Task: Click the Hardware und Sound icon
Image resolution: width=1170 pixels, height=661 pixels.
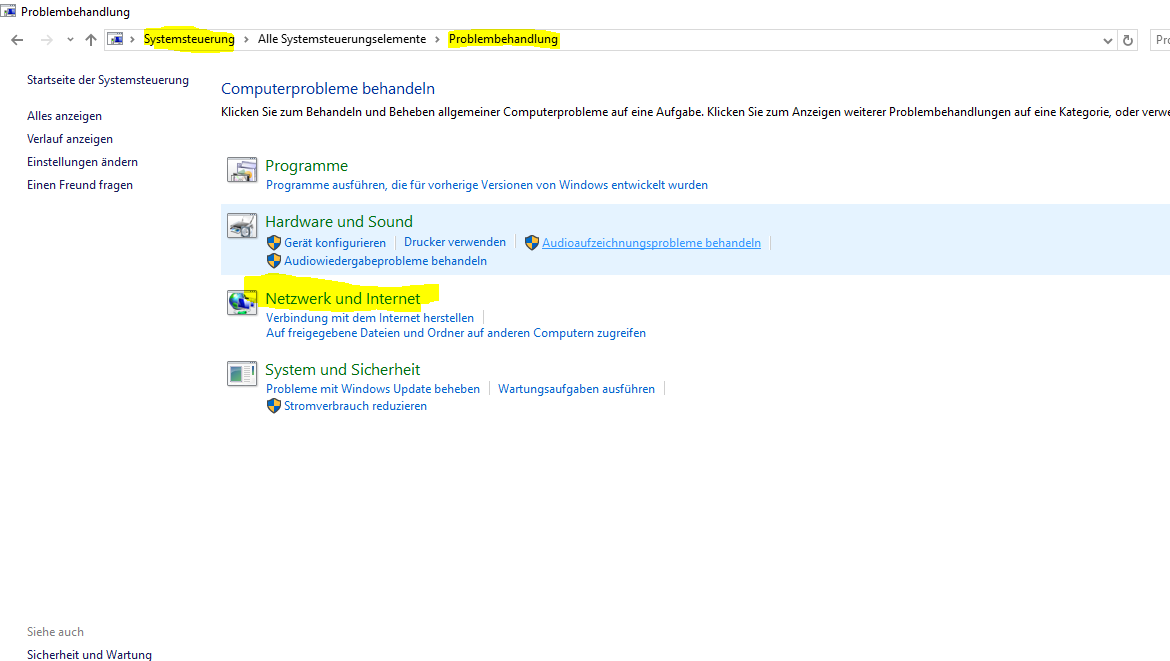Action: point(242,226)
